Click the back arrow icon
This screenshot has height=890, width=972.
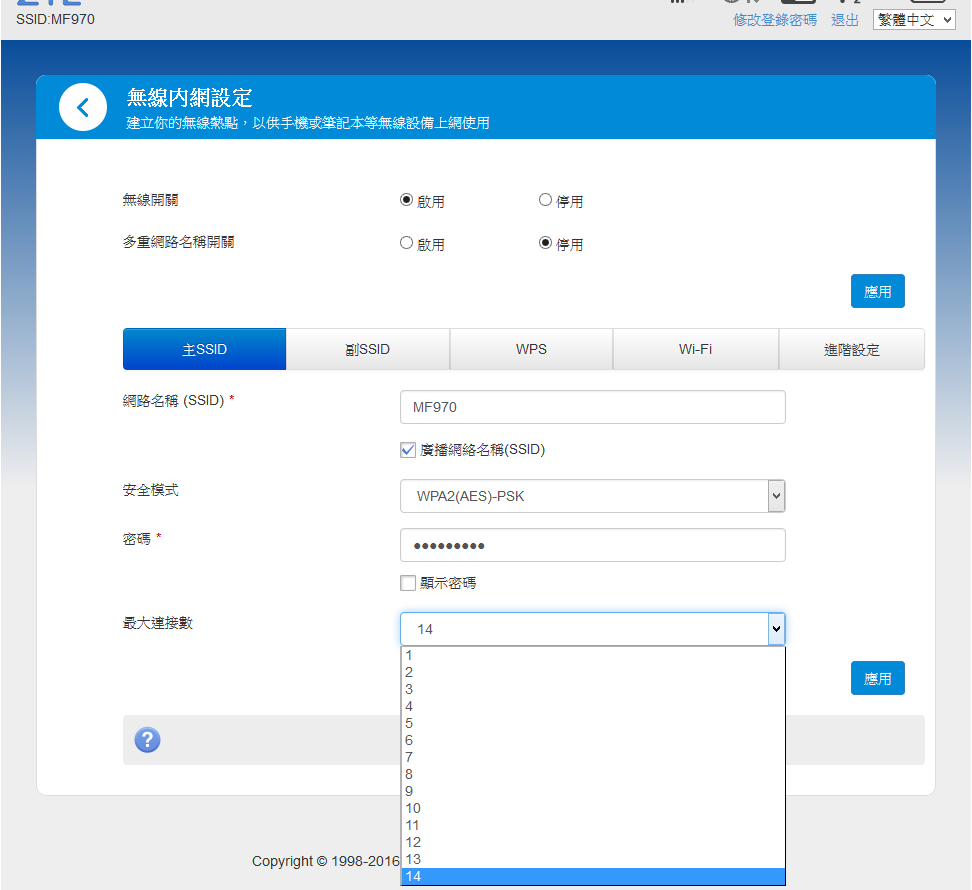[83, 108]
